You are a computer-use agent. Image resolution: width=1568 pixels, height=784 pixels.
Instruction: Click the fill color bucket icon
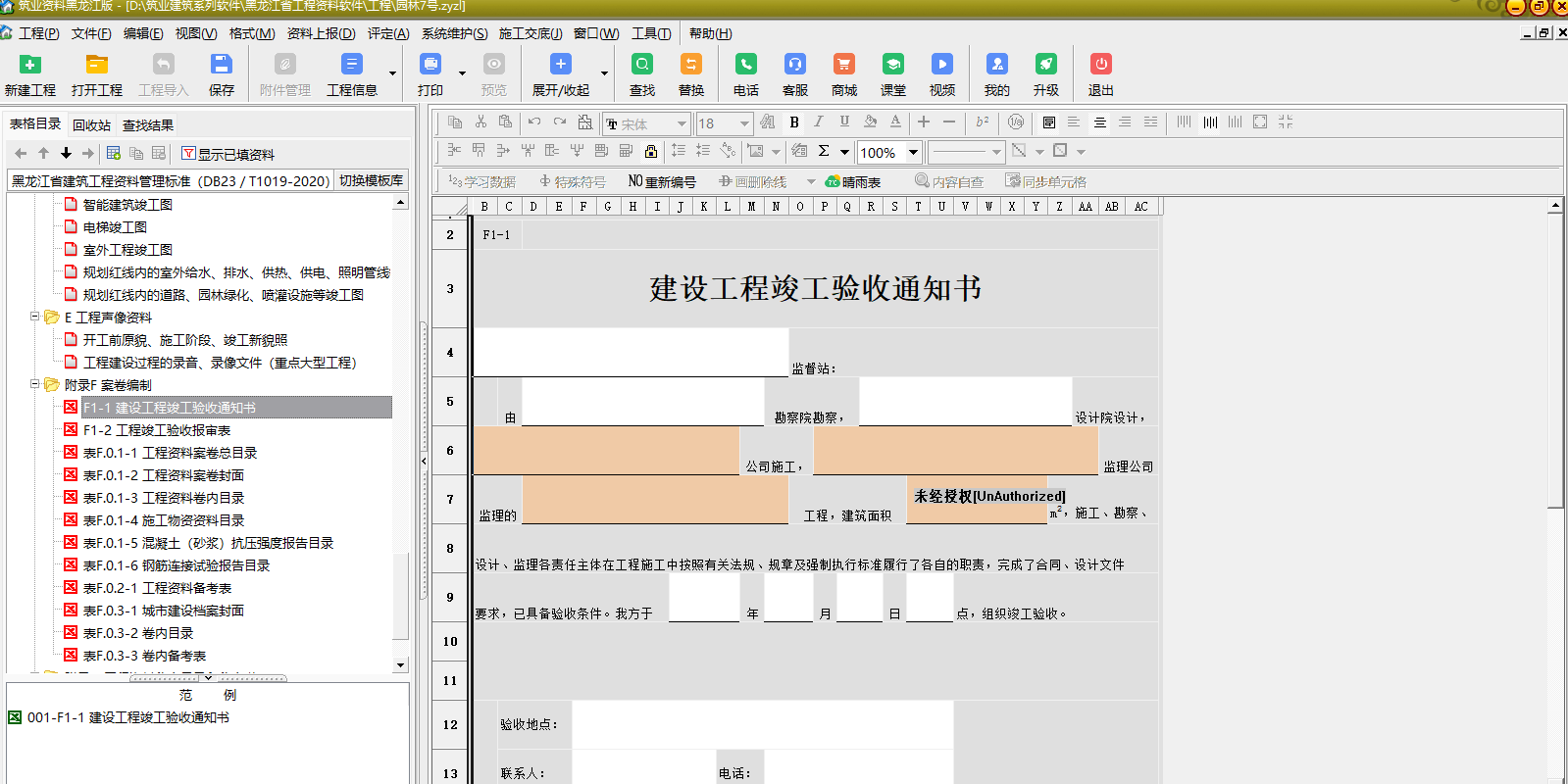pyautogui.click(x=870, y=122)
